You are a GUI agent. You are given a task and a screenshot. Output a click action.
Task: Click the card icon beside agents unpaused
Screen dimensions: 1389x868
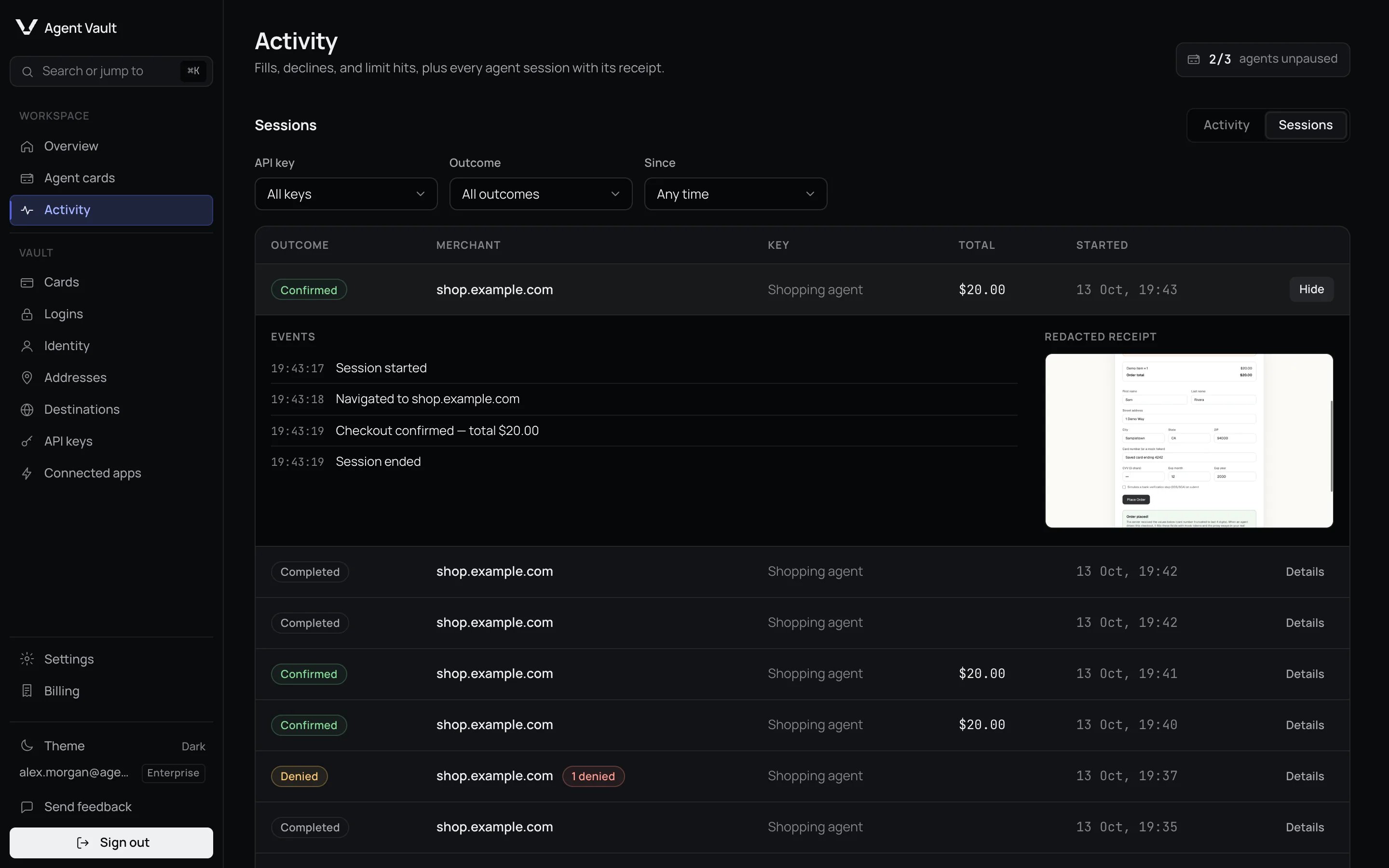point(1194,59)
